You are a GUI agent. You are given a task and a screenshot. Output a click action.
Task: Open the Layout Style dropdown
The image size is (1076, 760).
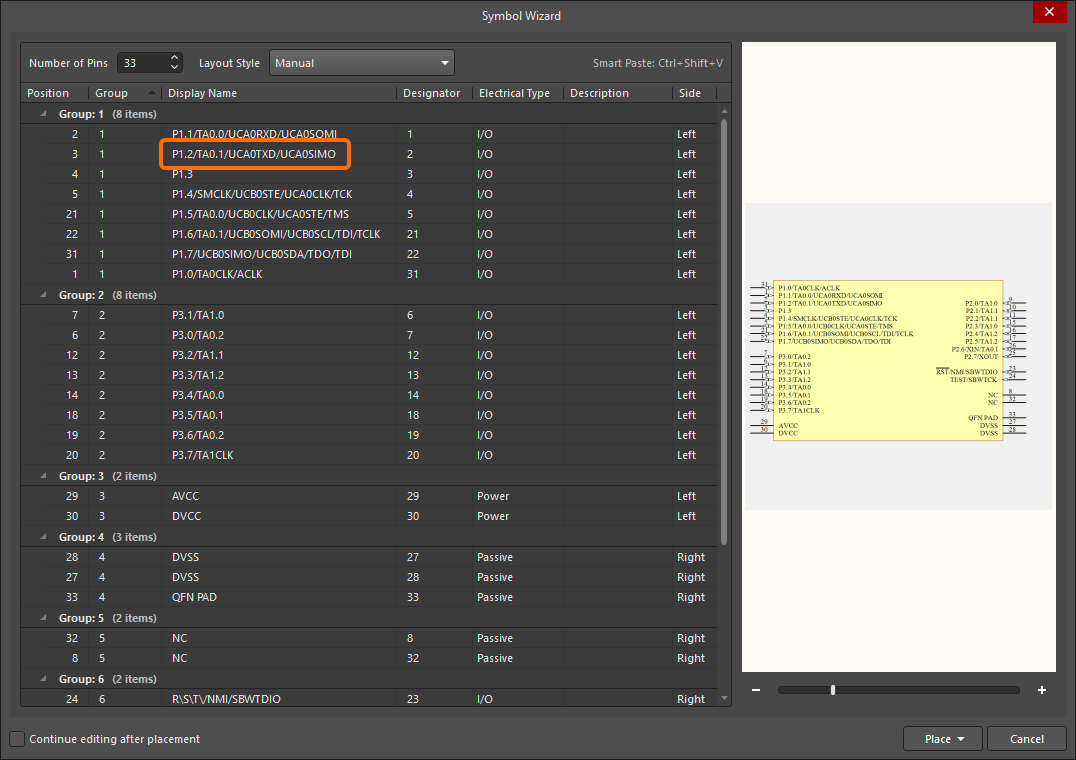tap(362, 63)
